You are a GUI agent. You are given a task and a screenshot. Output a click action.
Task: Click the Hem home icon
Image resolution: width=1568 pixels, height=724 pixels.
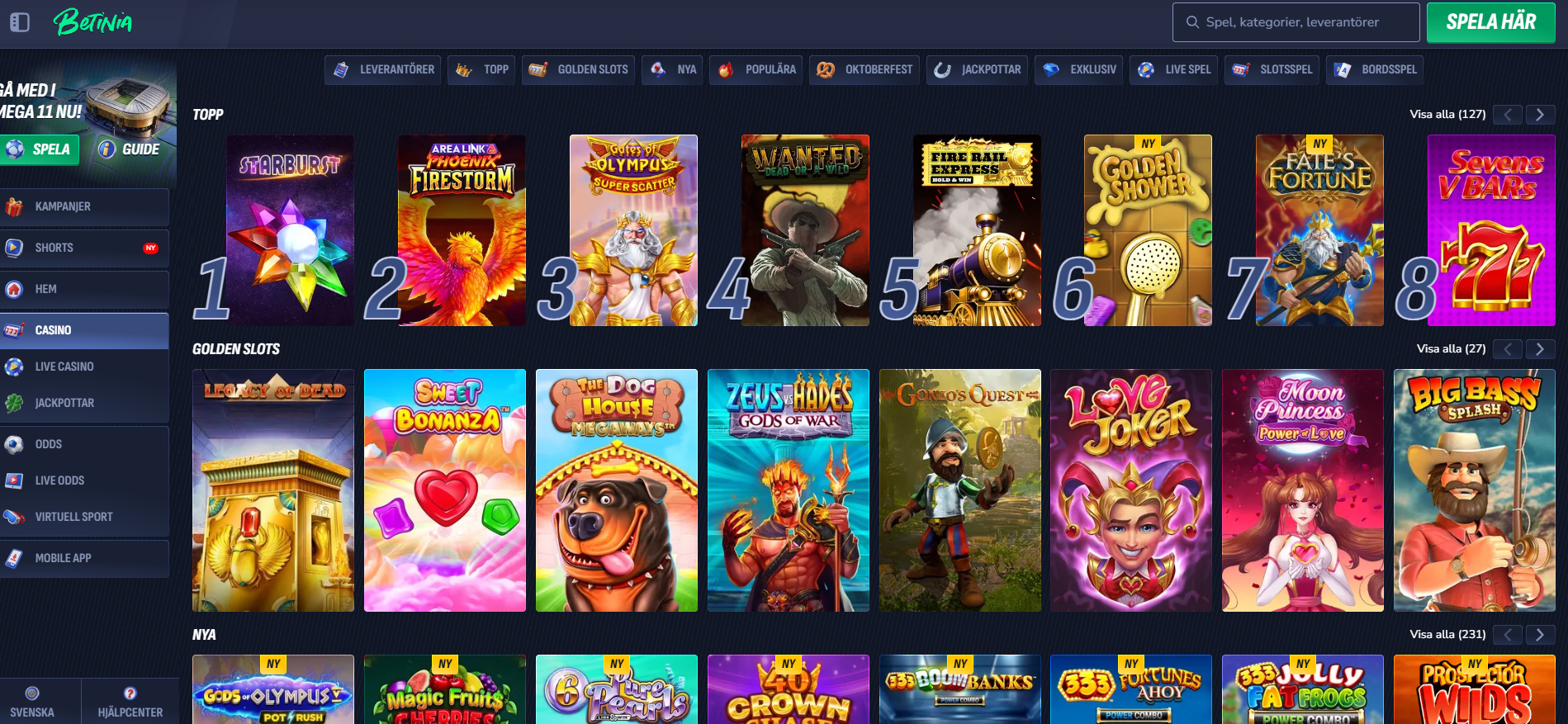point(14,289)
